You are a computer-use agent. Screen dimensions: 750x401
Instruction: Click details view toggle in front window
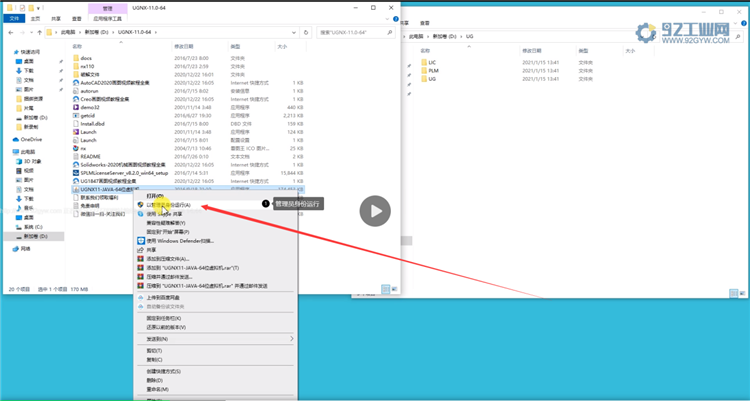[x=386, y=290]
